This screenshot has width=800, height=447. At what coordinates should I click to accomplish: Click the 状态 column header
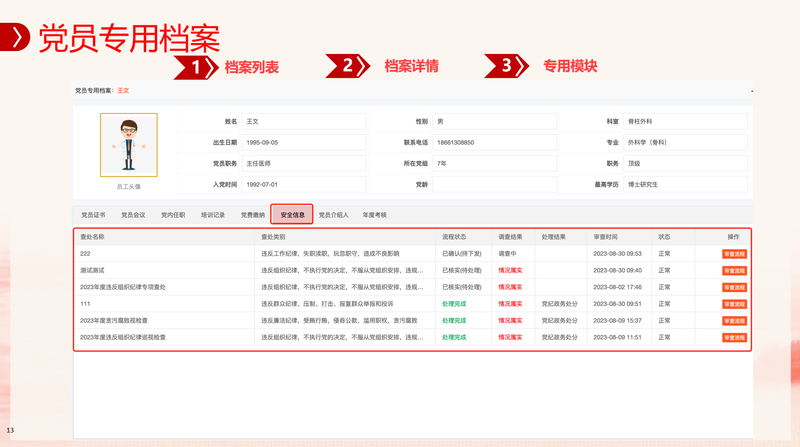(664, 237)
